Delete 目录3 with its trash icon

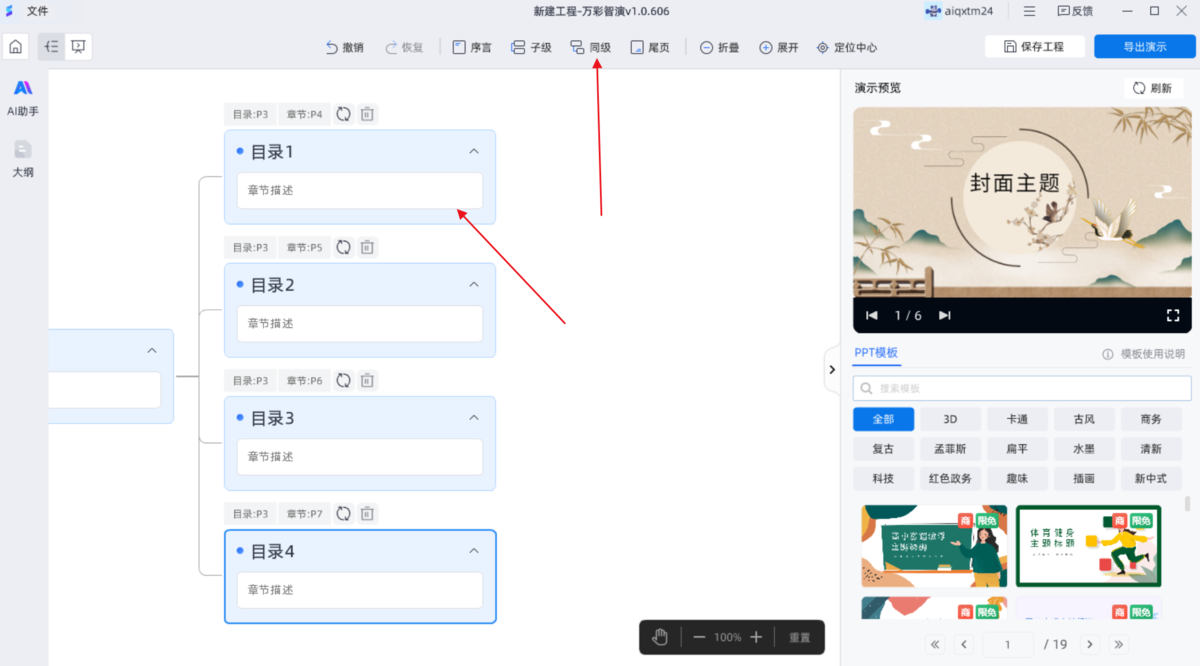[367, 380]
